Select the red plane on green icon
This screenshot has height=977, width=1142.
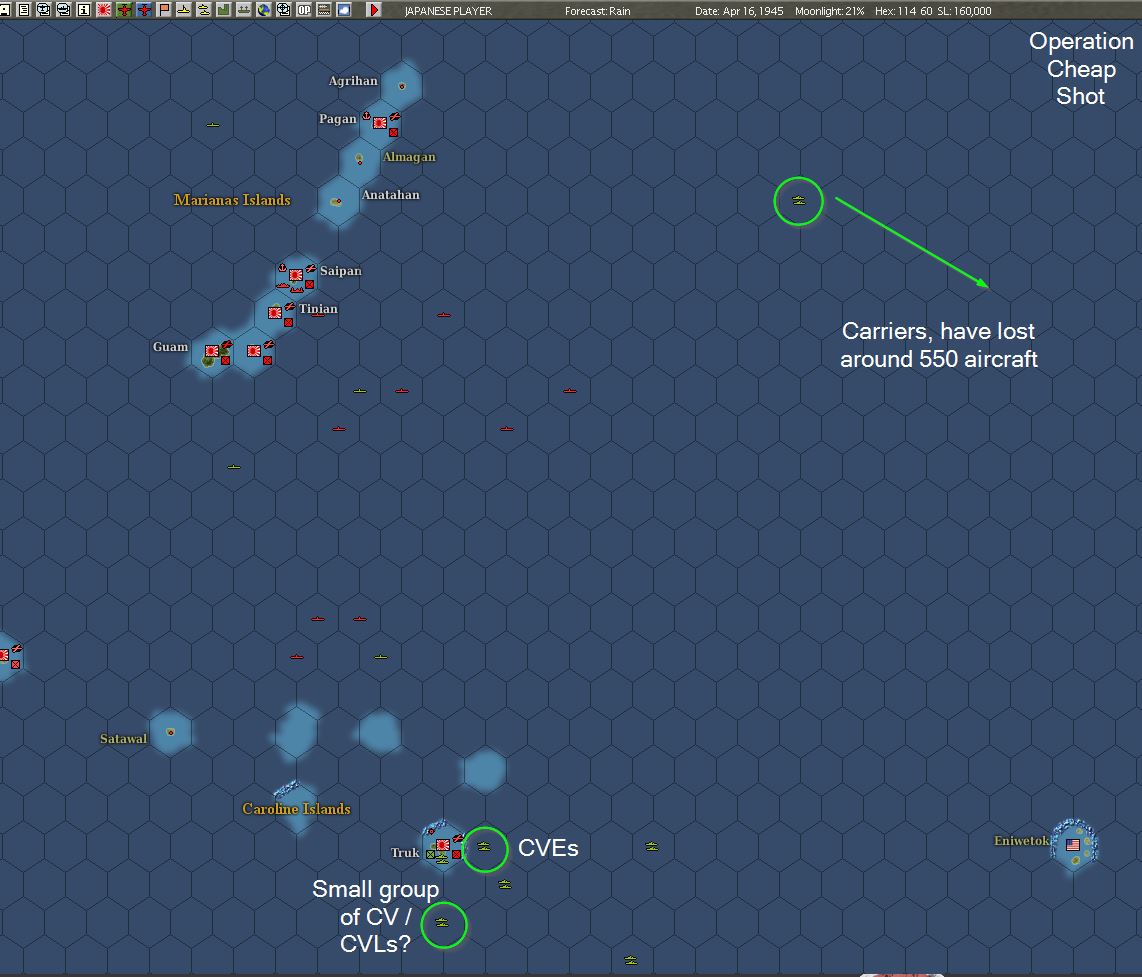[125, 10]
